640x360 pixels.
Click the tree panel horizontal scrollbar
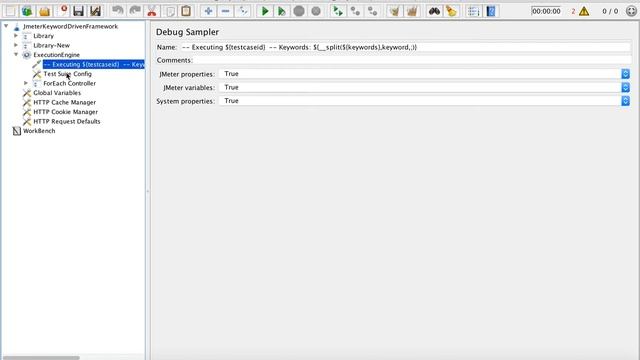pos(41,358)
